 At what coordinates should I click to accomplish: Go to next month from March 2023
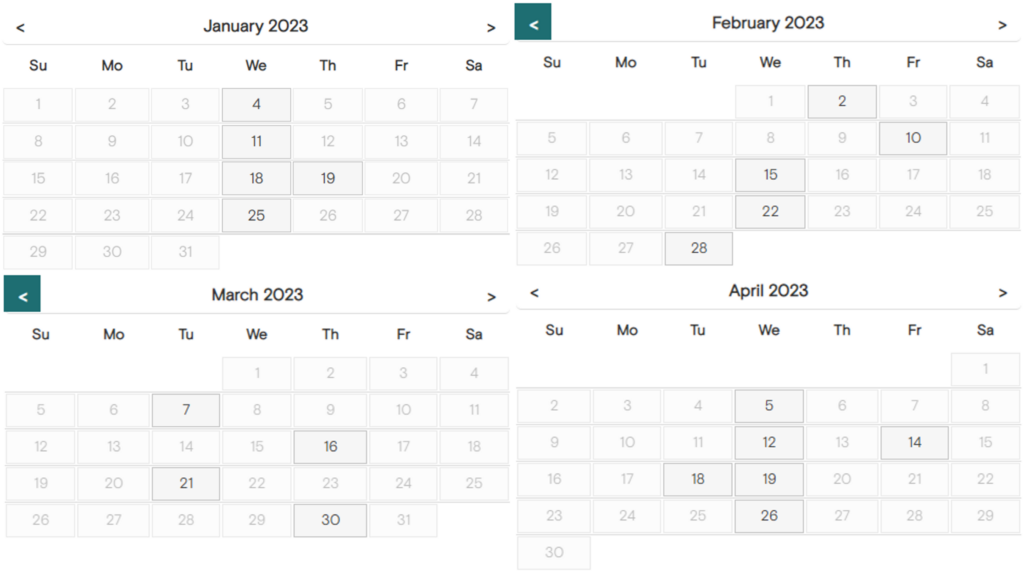pyautogui.click(x=491, y=297)
